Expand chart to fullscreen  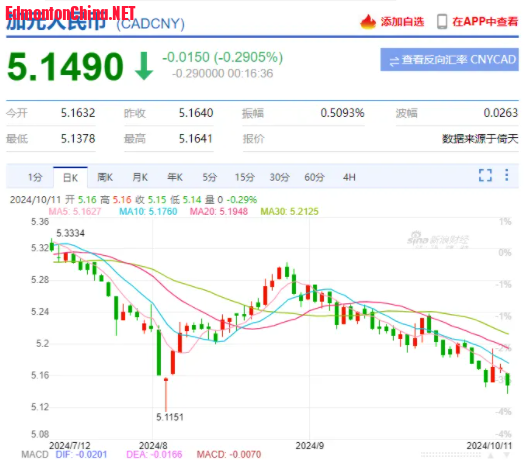click(x=485, y=175)
